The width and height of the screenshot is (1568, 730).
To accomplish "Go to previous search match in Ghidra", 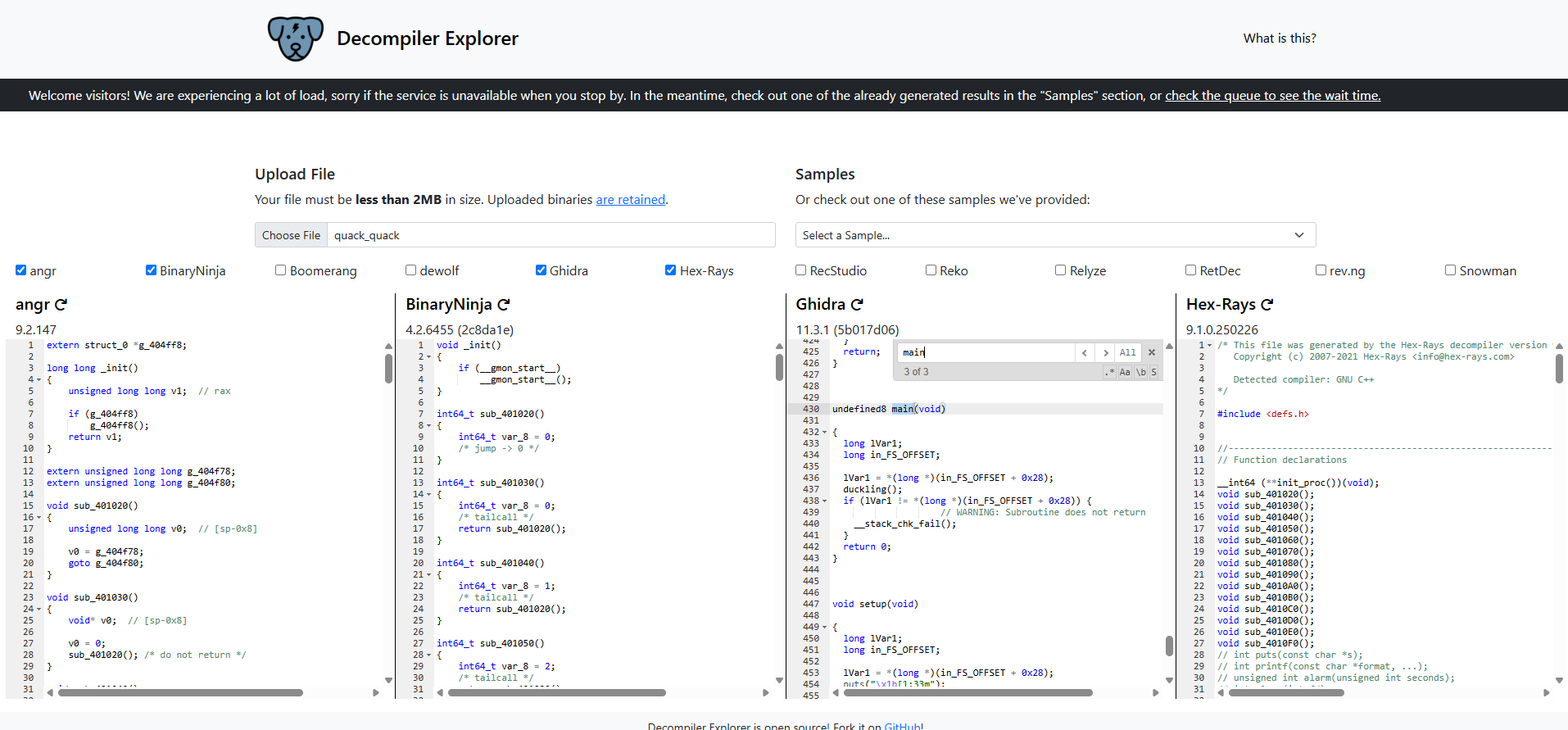I will pyautogui.click(x=1085, y=352).
